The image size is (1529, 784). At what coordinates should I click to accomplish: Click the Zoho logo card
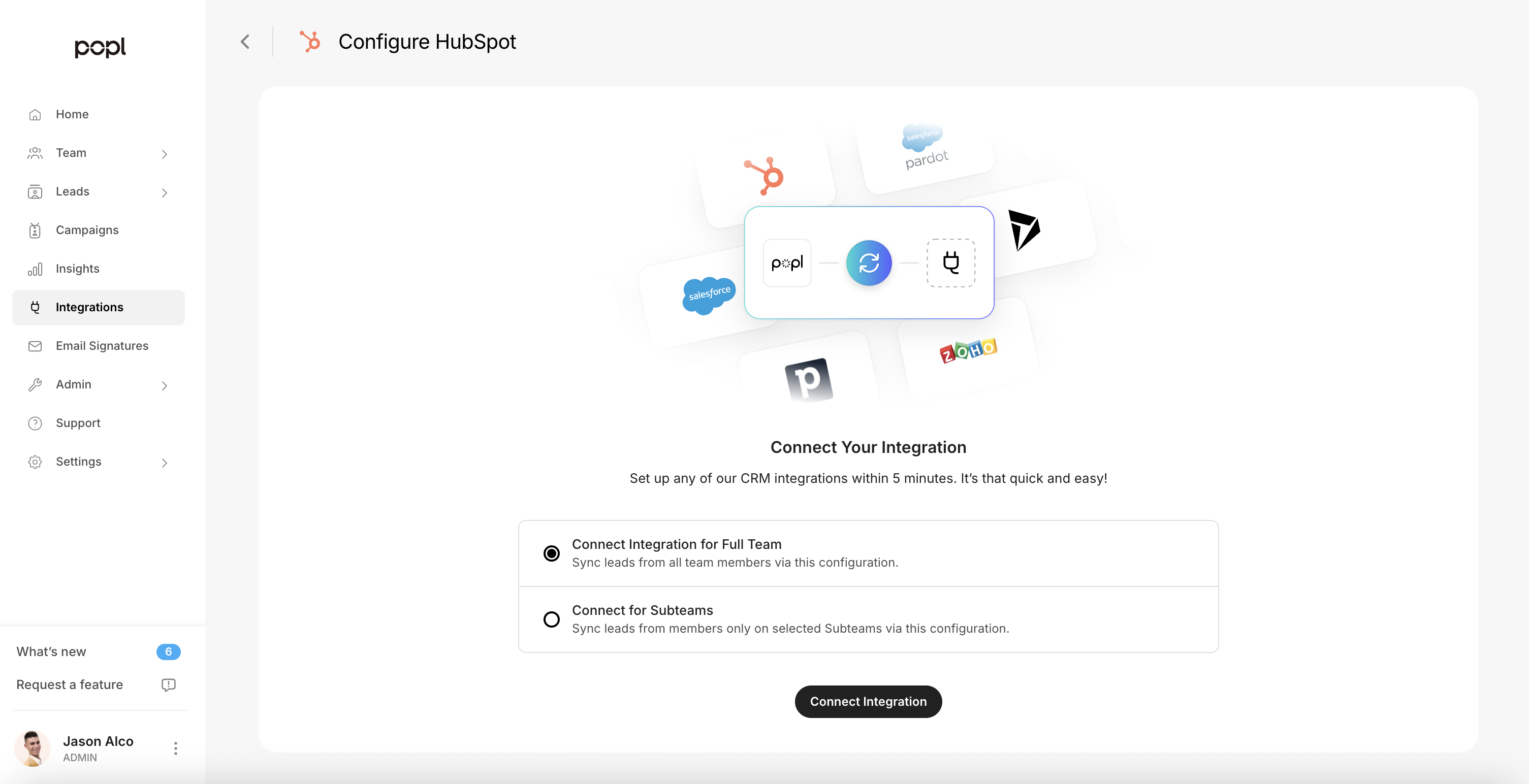968,350
